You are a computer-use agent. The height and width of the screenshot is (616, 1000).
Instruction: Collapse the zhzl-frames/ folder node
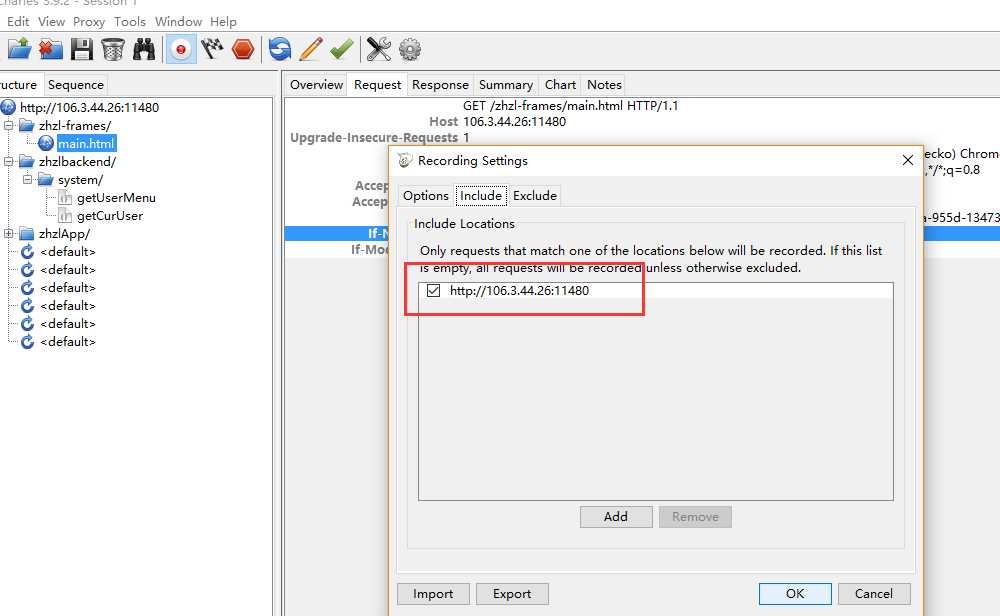pyautogui.click(x=9, y=126)
